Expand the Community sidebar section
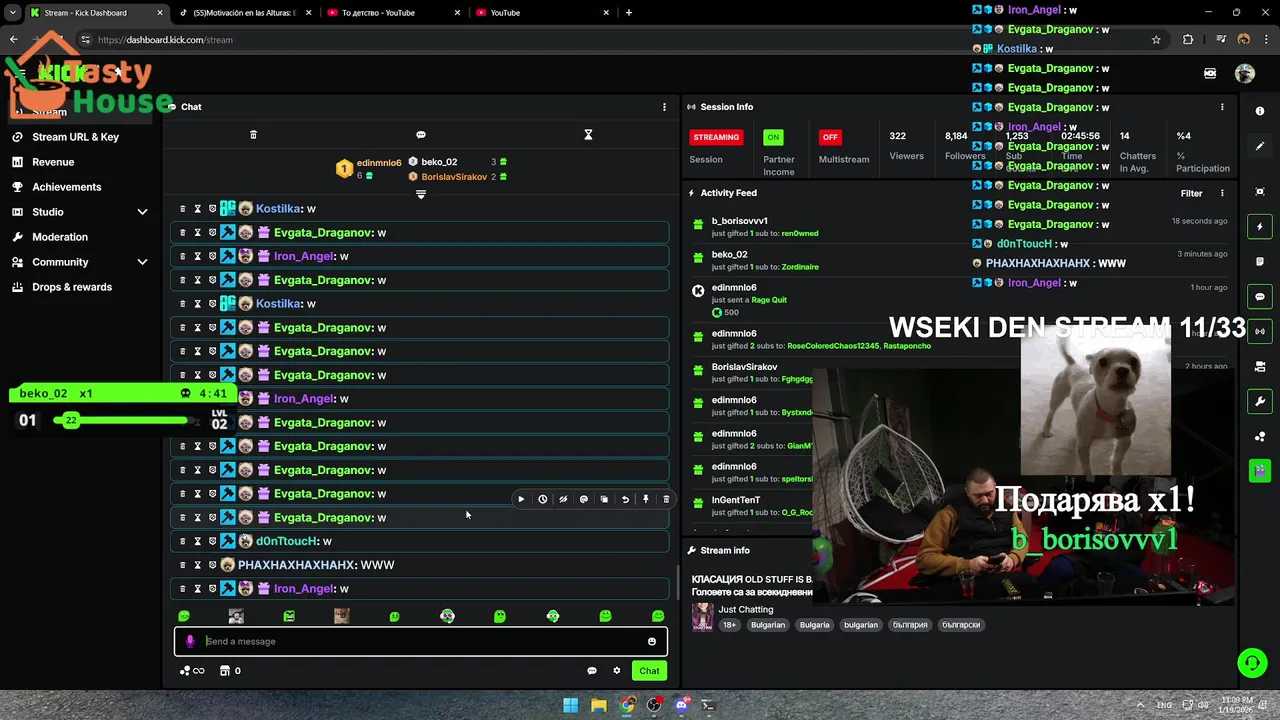Viewport: 1280px width, 720px height. [x=142, y=262]
